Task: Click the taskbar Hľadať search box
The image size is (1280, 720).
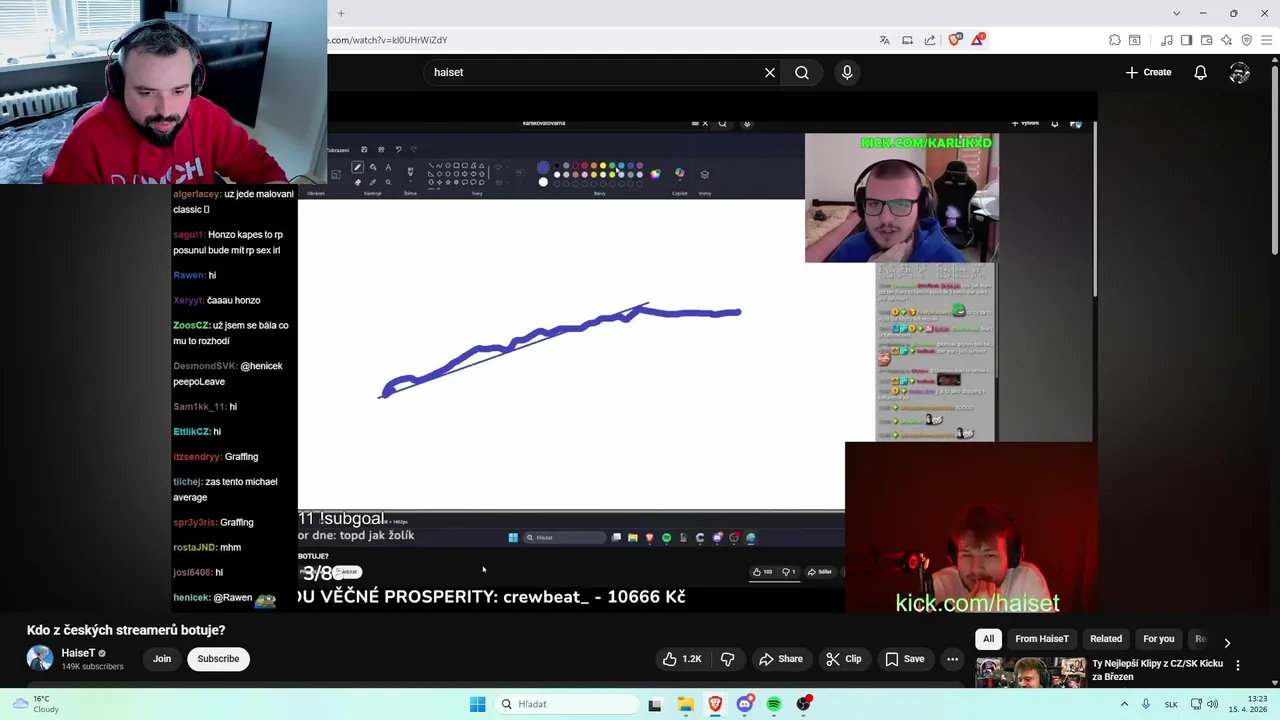Action: click(567, 704)
